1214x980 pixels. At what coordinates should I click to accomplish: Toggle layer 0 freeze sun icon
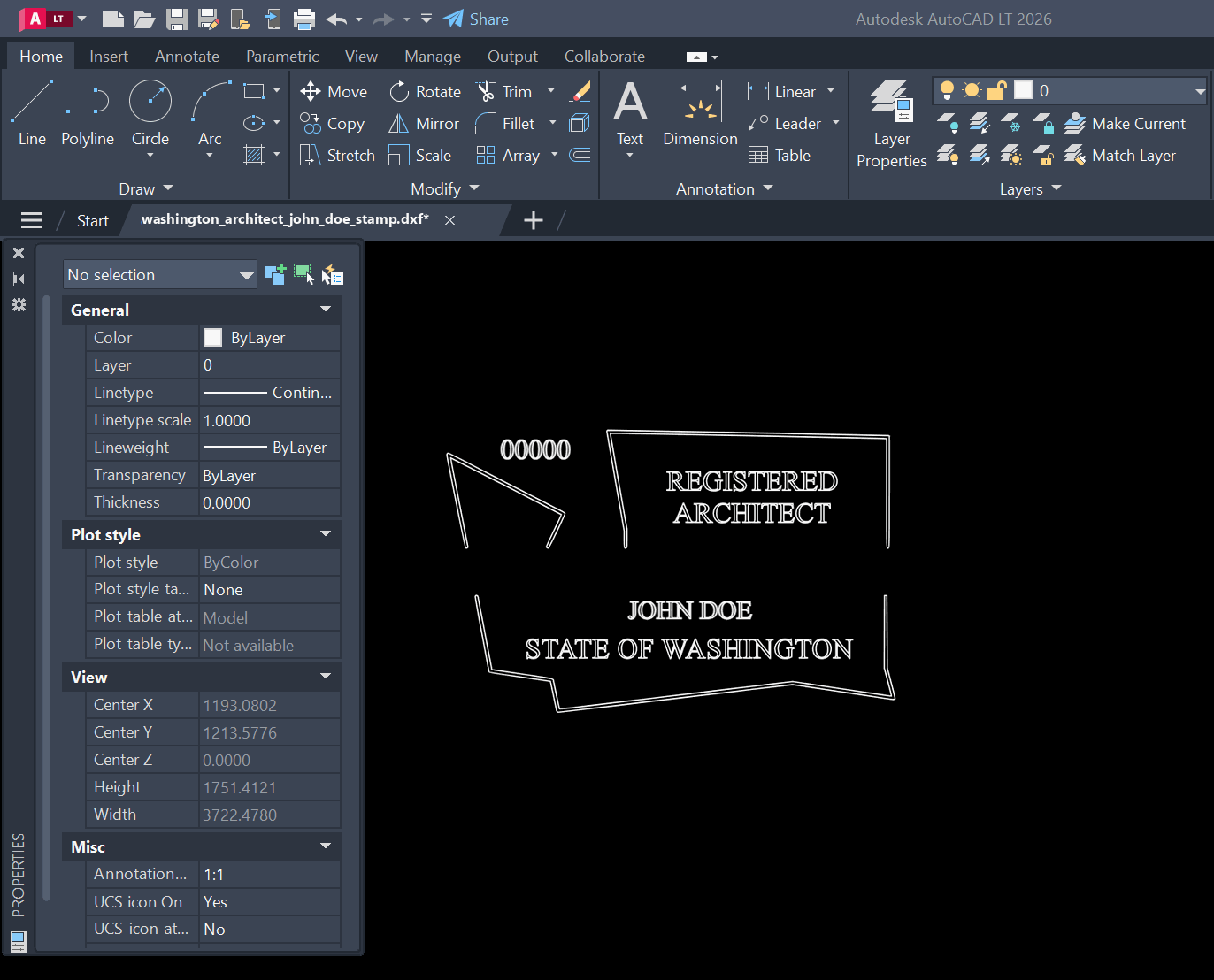[x=972, y=89]
